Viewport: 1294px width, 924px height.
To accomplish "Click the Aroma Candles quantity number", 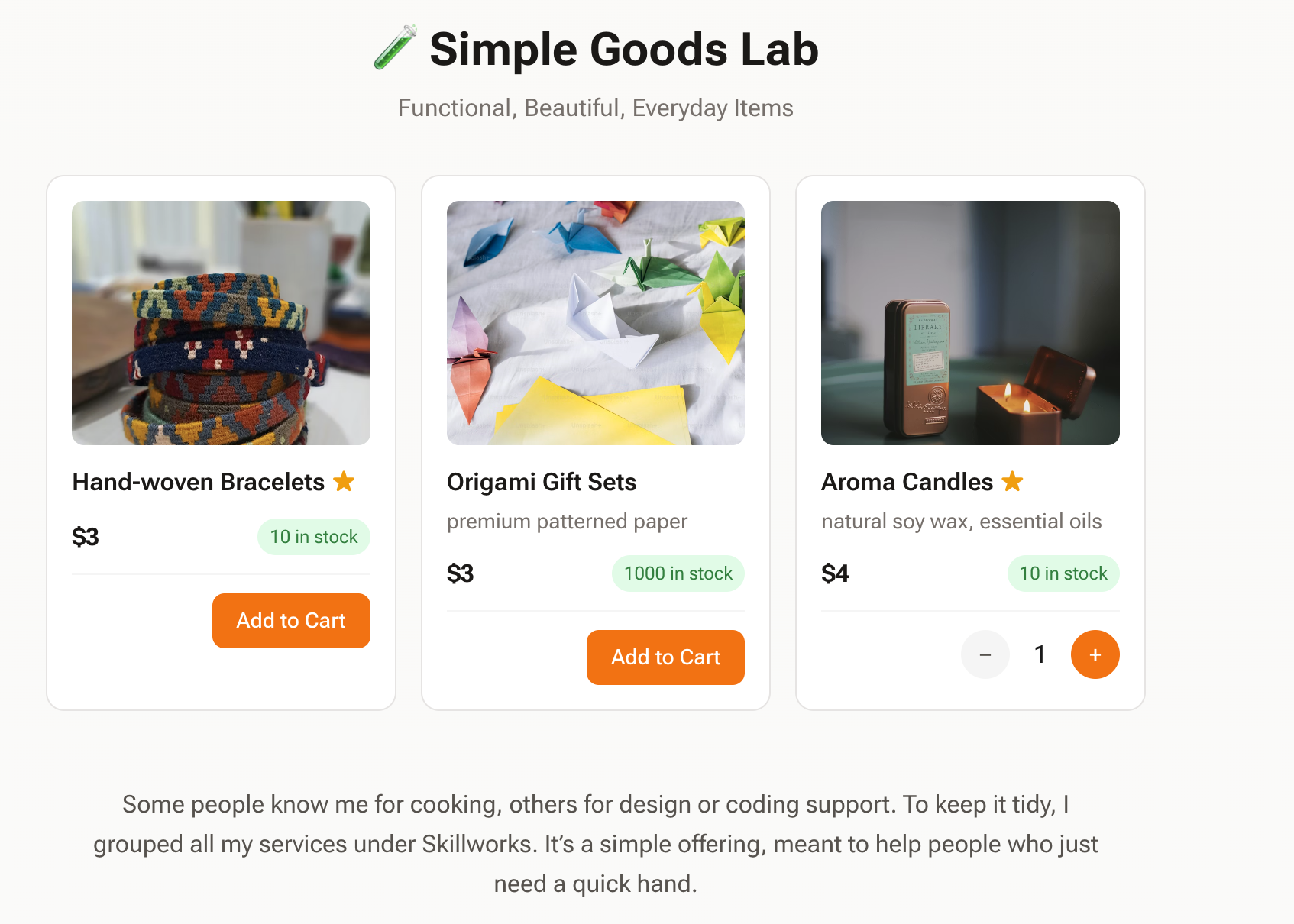I will pos(1040,654).
